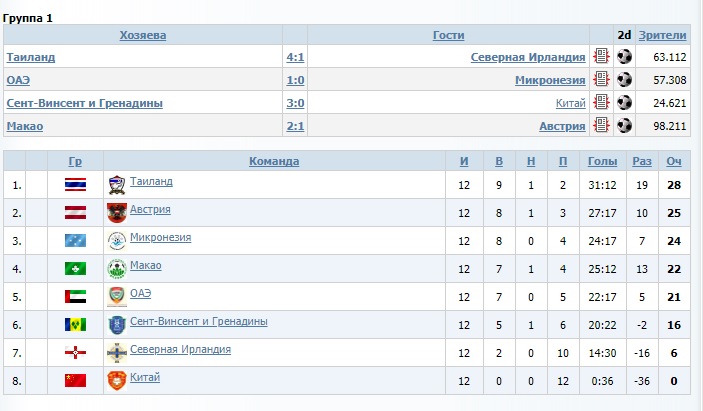
Task: Open match report icon for Thailand game
Action: (x=601, y=57)
